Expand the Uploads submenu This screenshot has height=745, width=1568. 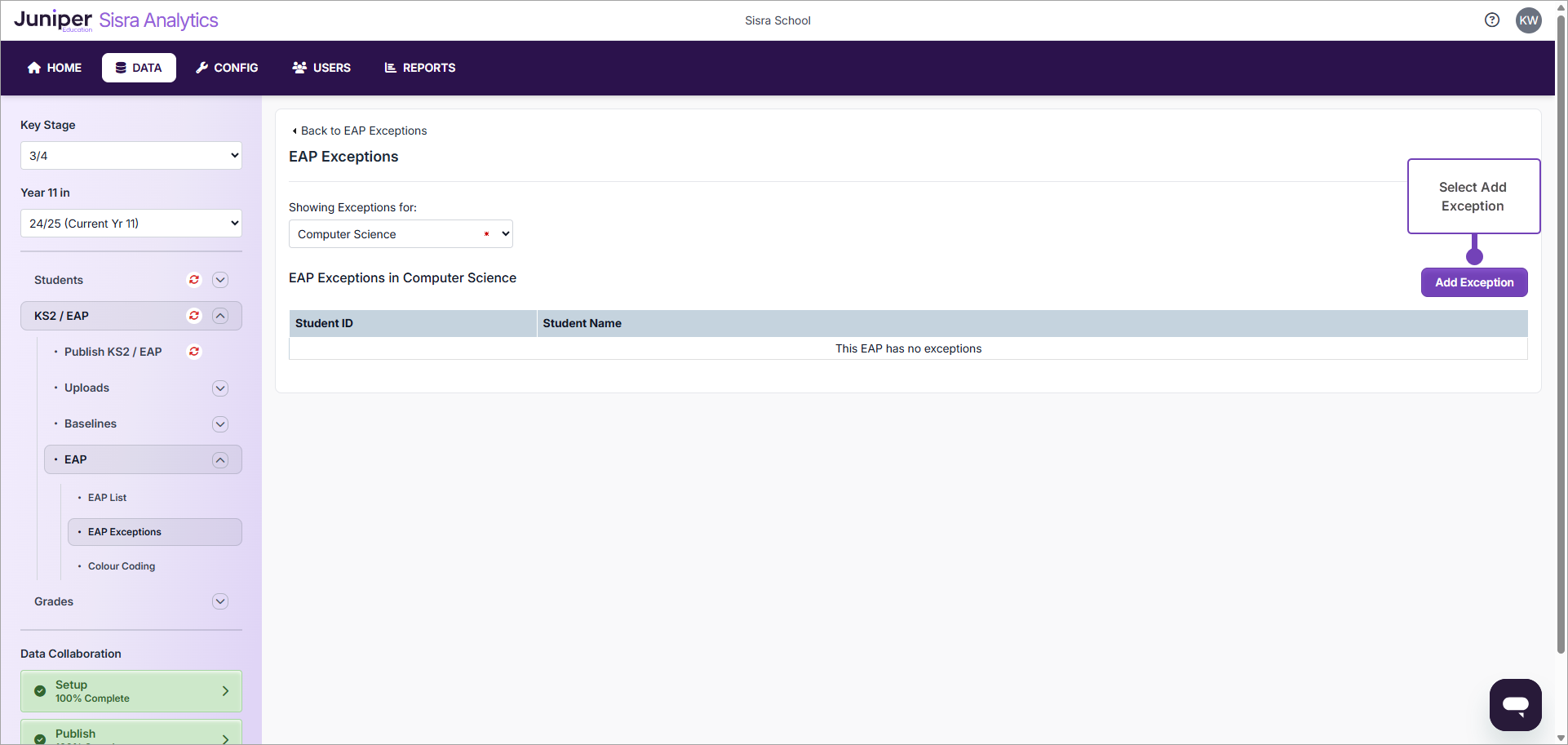(x=220, y=388)
